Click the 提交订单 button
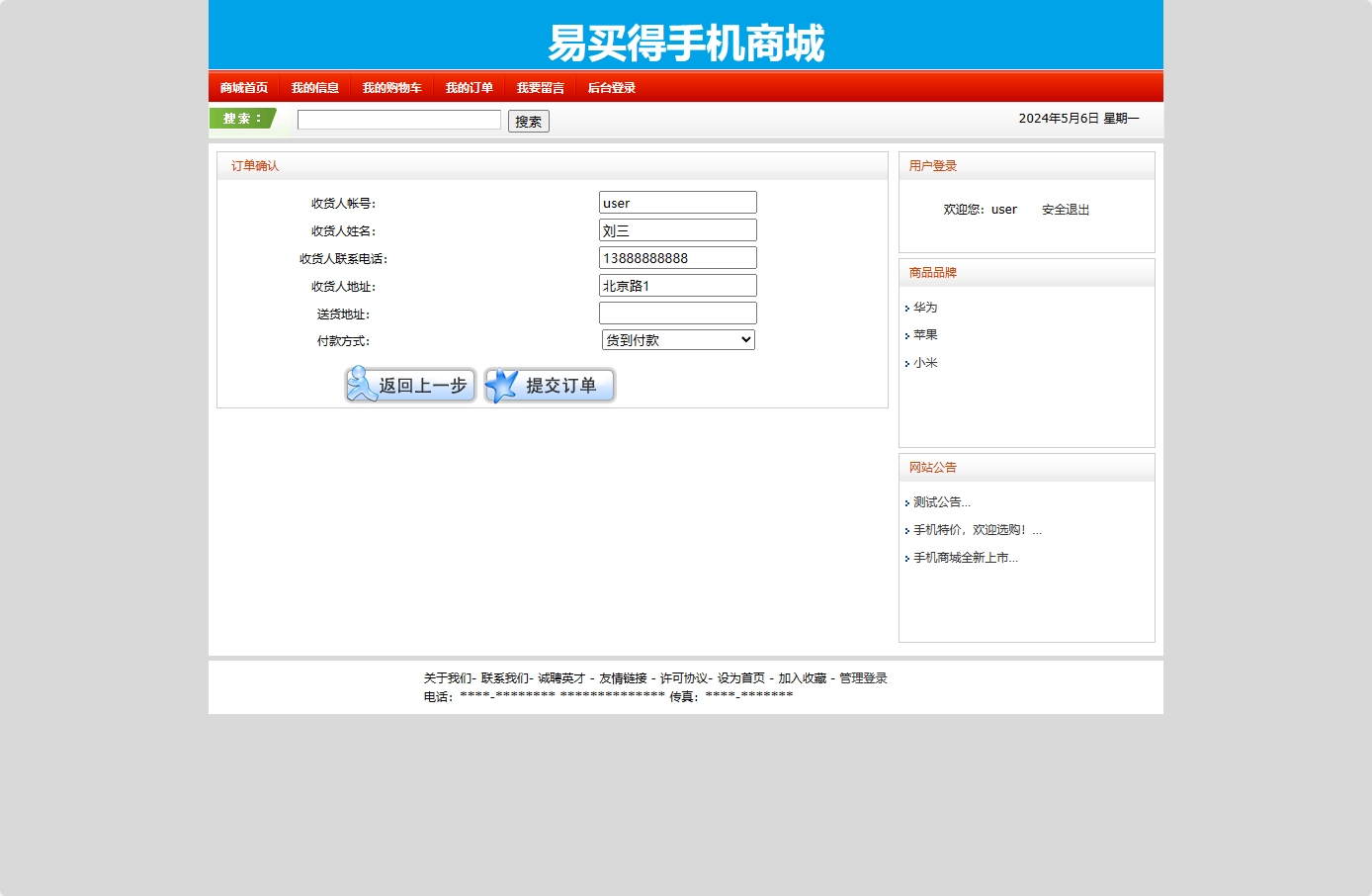The height and width of the screenshot is (896, 1372). click(x=549, y=385)
